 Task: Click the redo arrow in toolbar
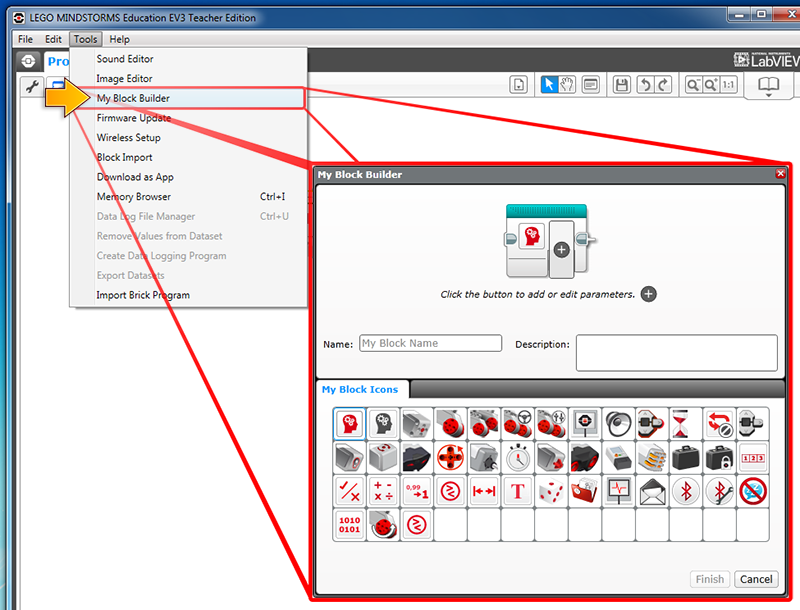[x=663, y=85]
